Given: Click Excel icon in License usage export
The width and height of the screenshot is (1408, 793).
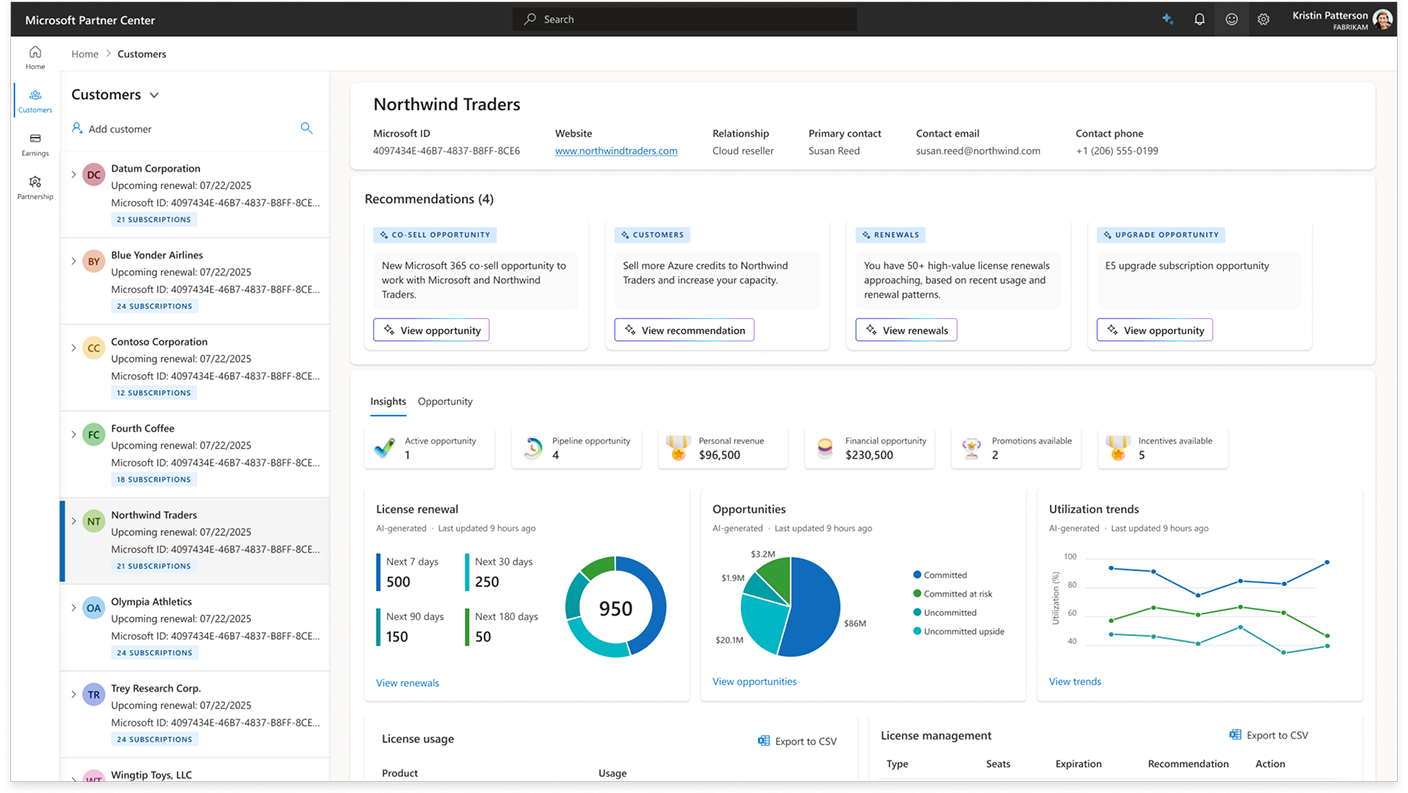Looking at the screenshot, I should (764, 741).
